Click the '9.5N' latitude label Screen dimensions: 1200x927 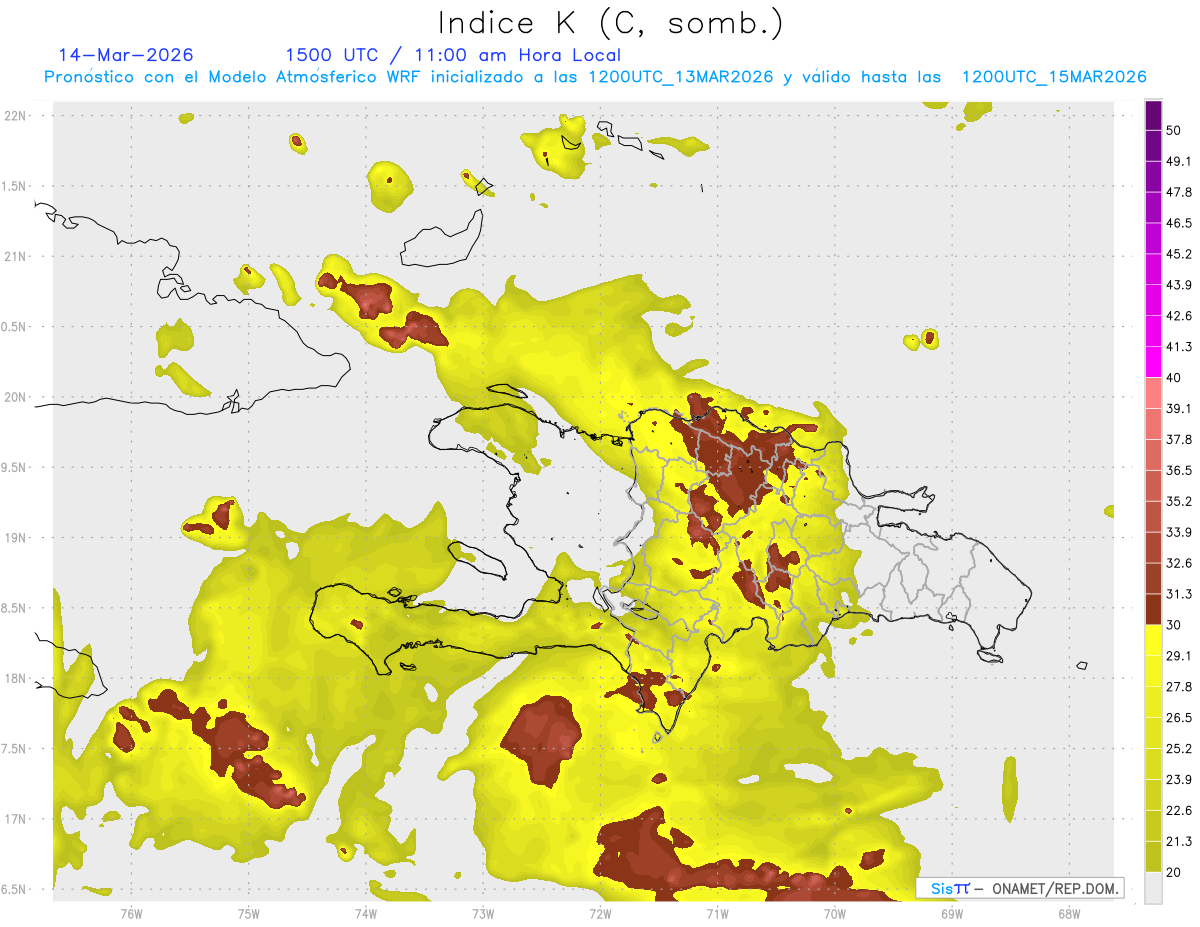point(15,467)
